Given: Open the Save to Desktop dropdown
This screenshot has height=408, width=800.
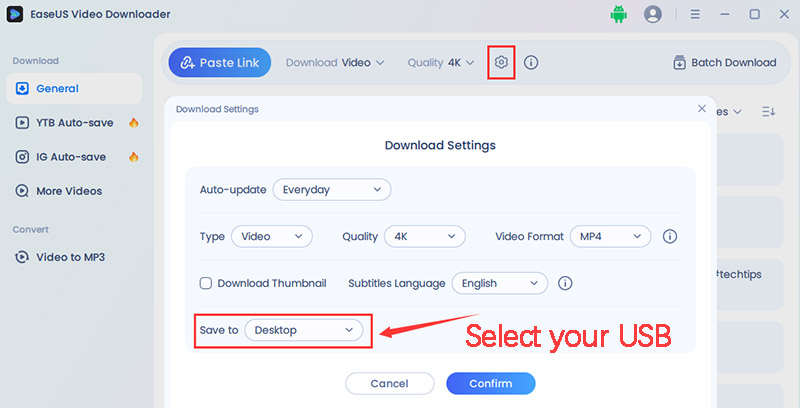Looking at the screenshot, I should click(304, 330).
